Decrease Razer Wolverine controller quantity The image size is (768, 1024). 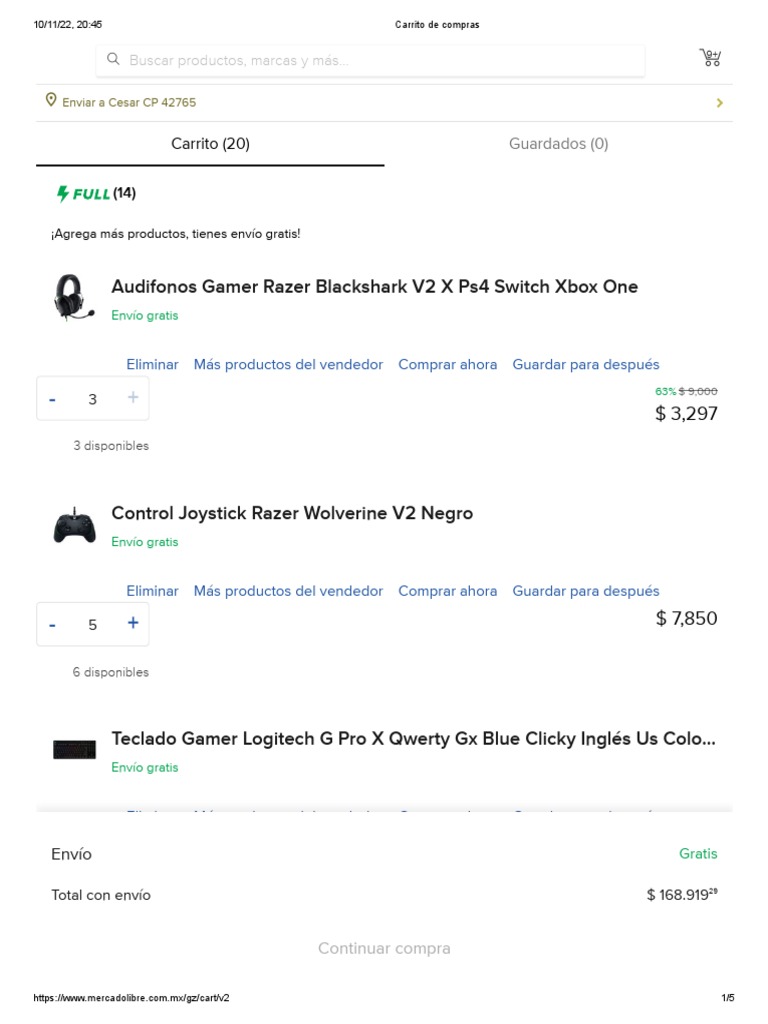[52, 624]
